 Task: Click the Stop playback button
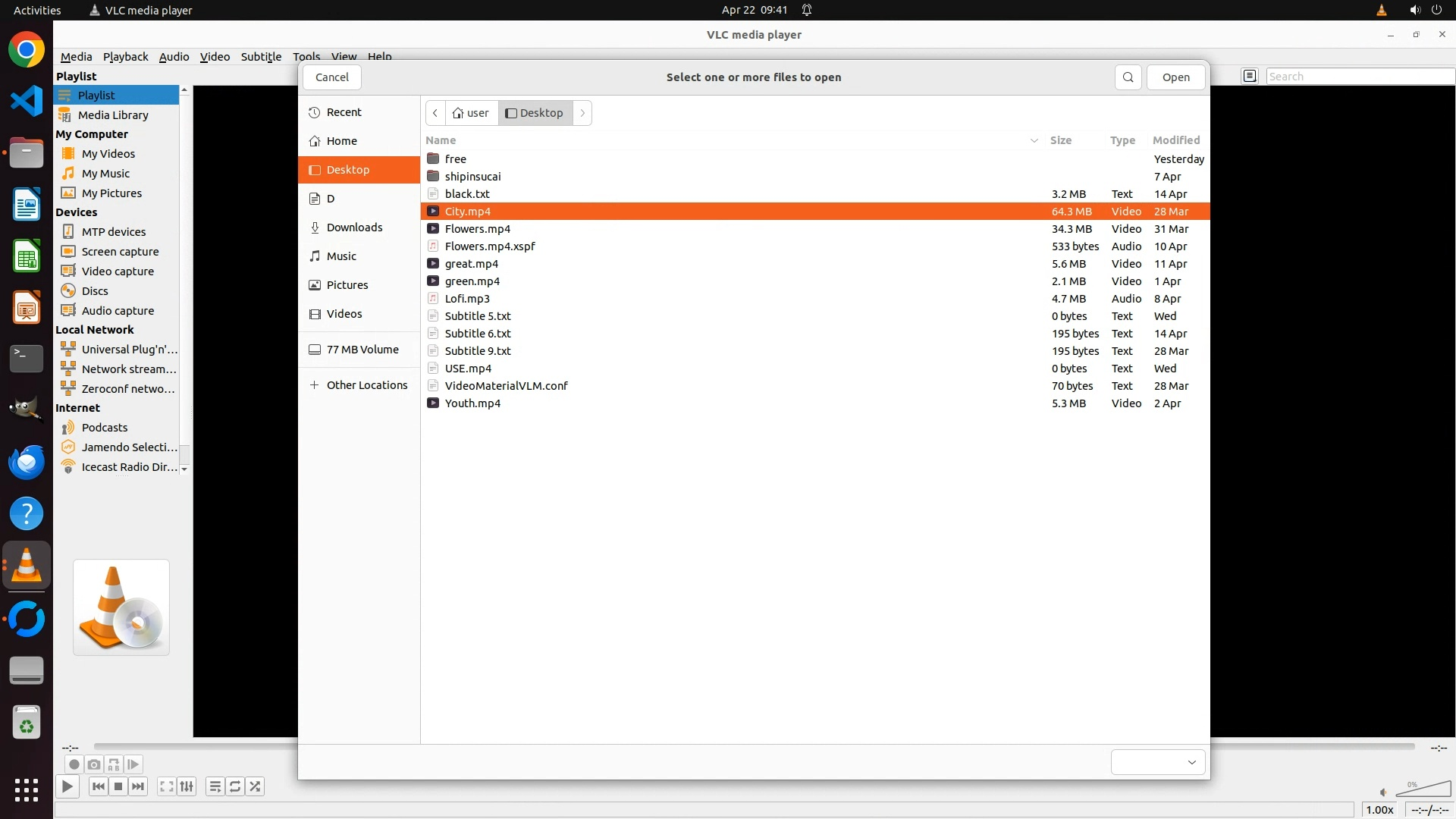(x=118, y=786)
